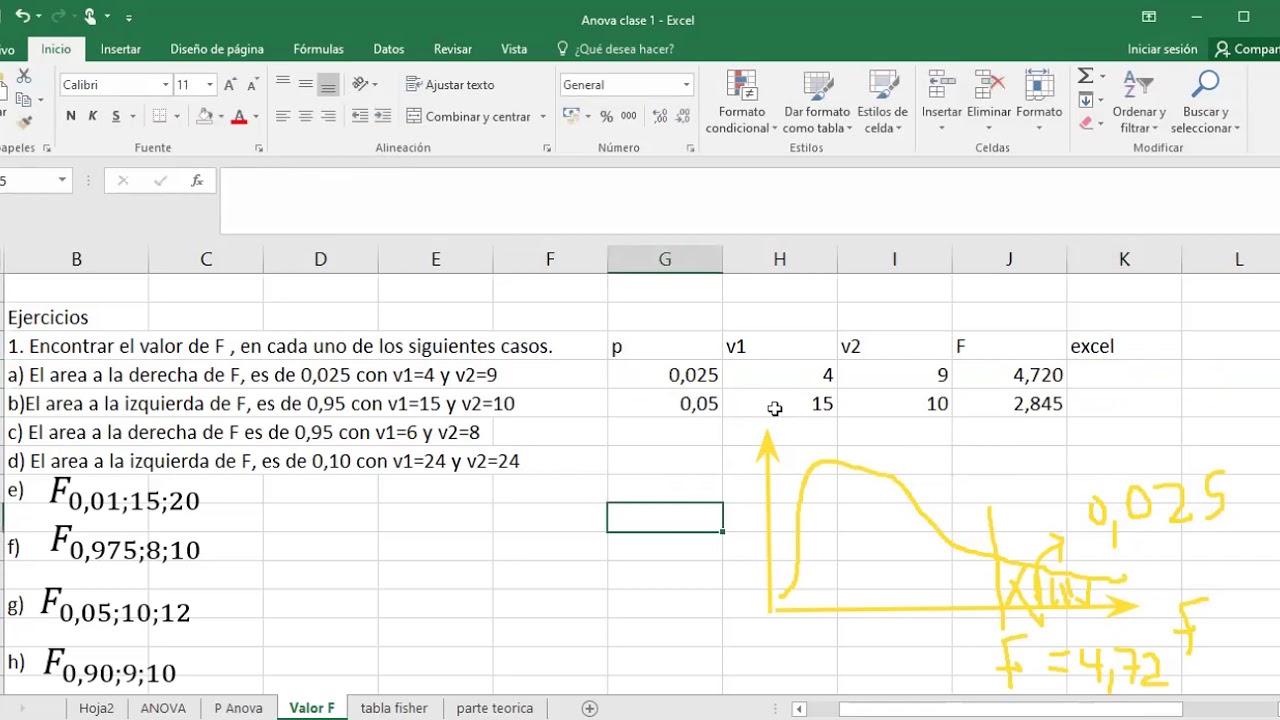Click the Fill down icon
The height and width of the screenshot is (720, 1280).
click(x=1085, y=100)
